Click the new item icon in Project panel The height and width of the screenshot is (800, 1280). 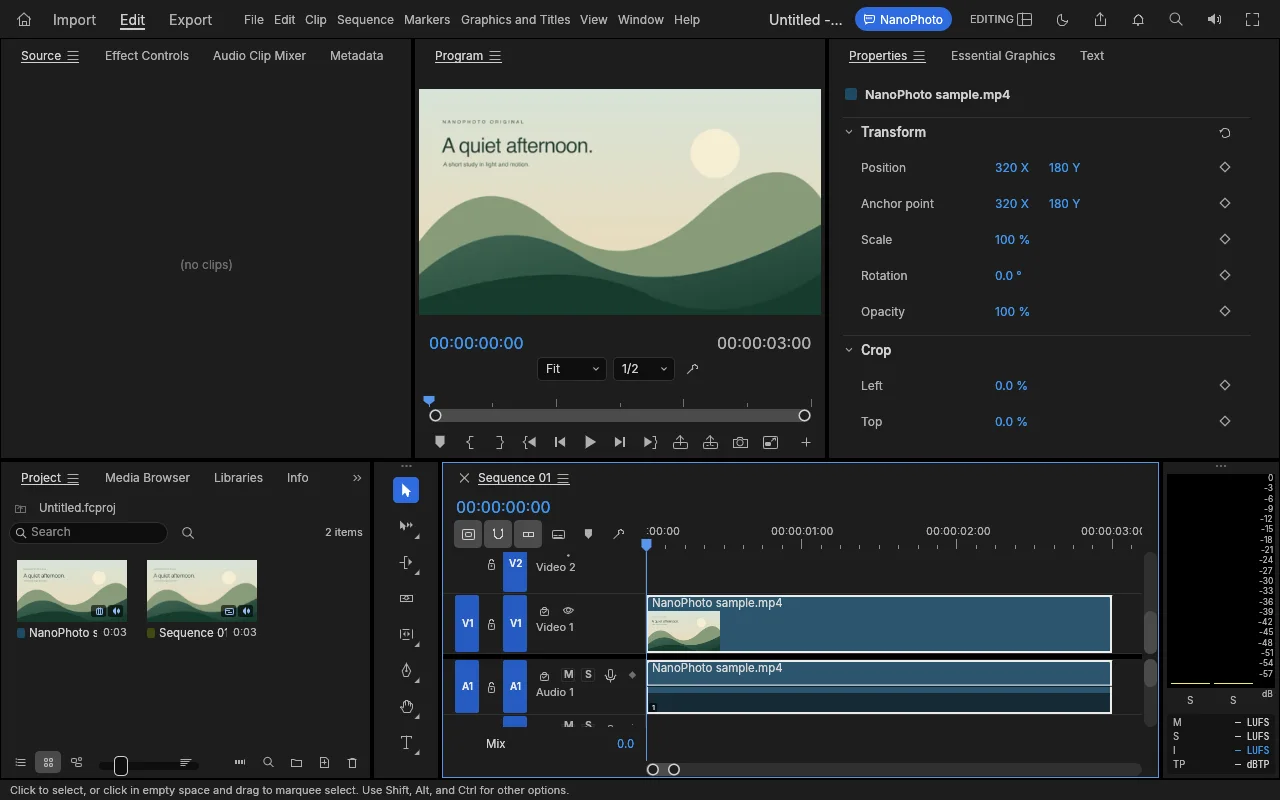pyautogui.click(x=324, y=763)
